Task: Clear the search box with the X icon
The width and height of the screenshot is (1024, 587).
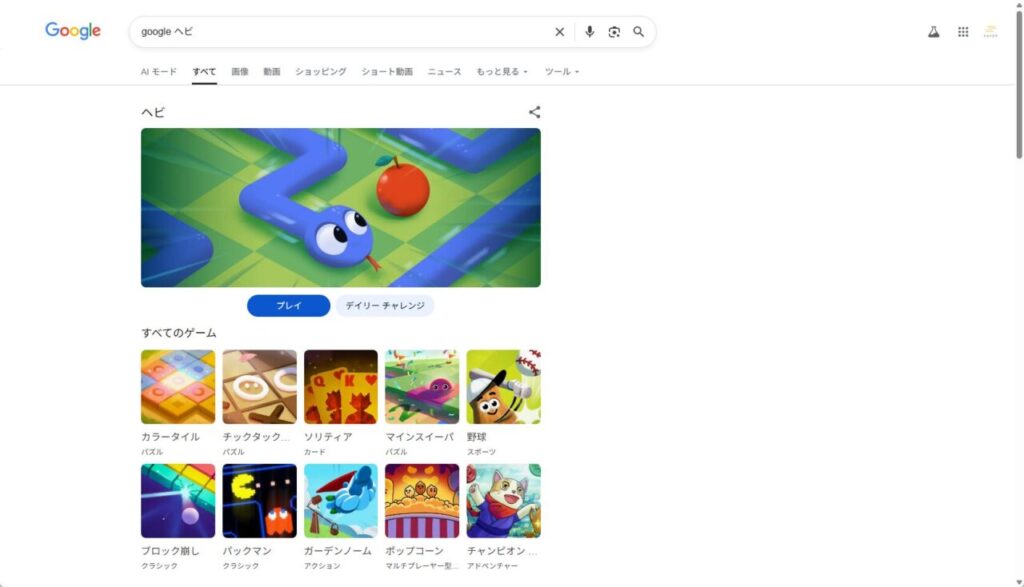Action: (x=560, y=32)
